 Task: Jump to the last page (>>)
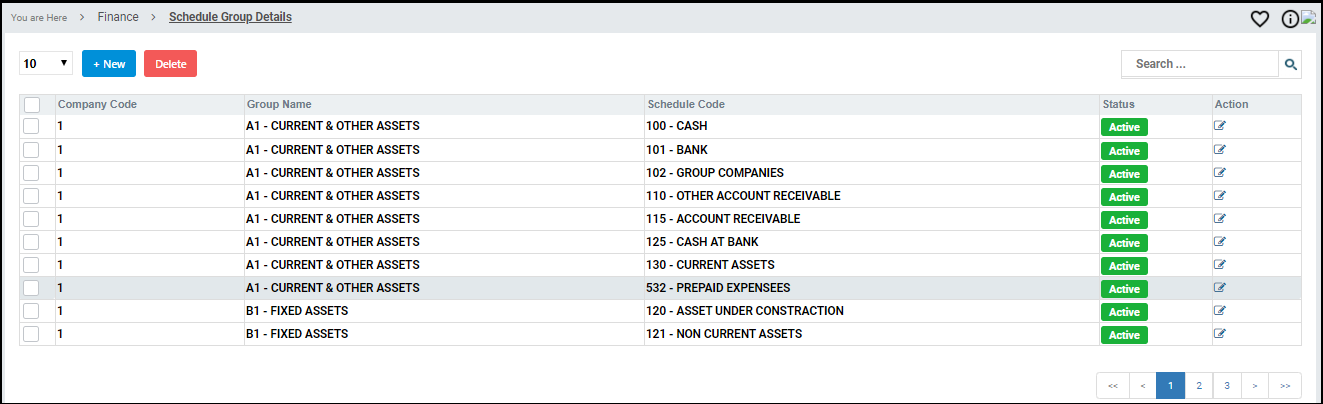pos(1285,385)
